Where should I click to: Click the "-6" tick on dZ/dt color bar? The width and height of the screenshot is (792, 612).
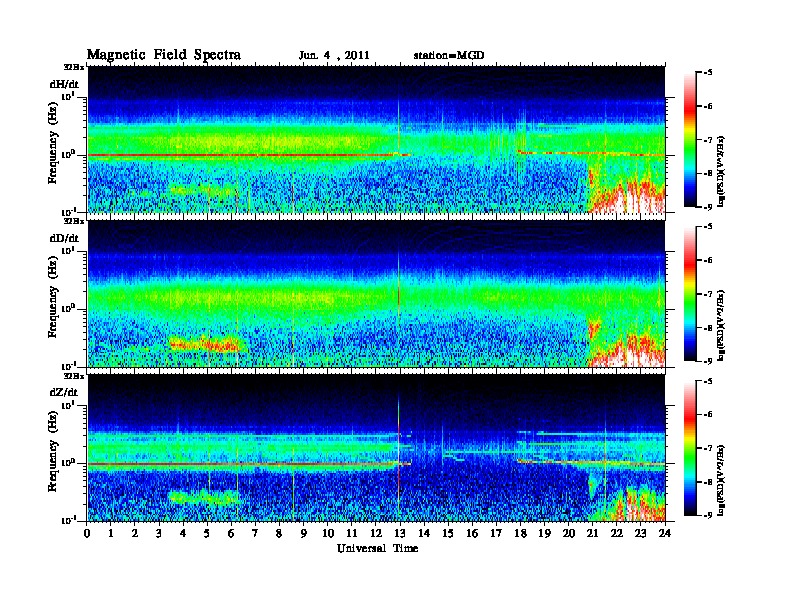point(708,415)
